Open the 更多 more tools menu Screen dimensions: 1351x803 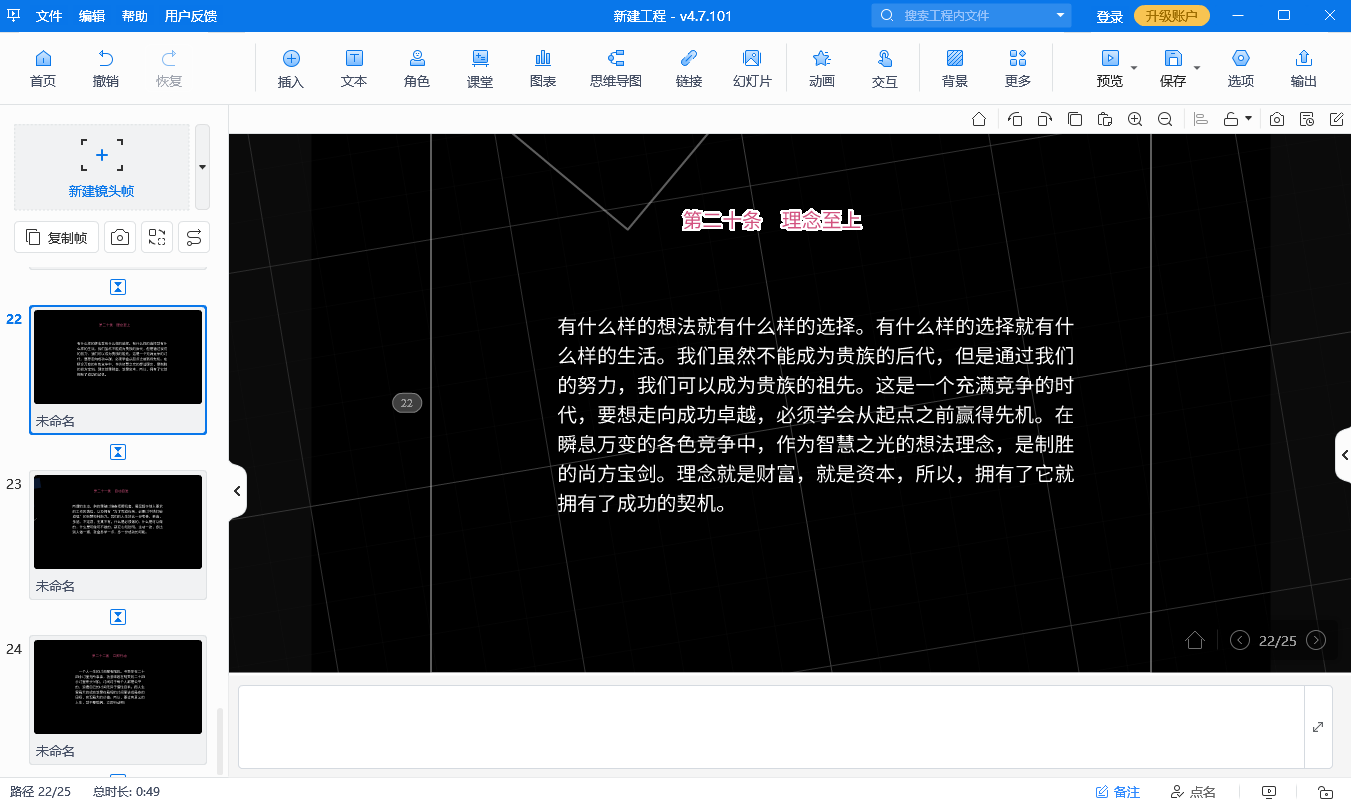tap(1018, 69)
